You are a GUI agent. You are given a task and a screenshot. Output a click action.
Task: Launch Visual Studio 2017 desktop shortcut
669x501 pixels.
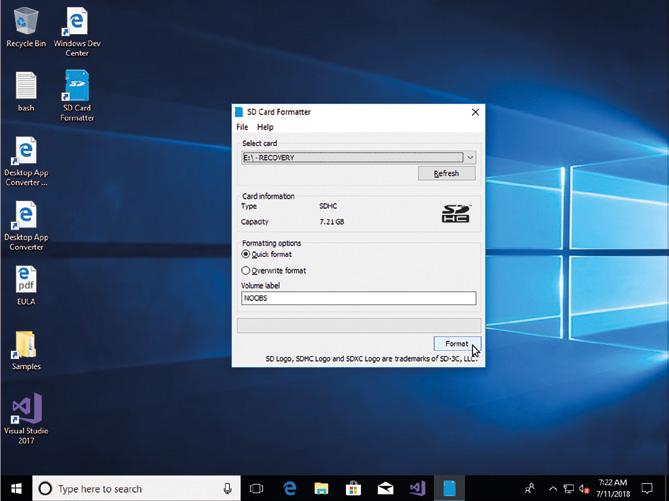(x=26, y=418)
